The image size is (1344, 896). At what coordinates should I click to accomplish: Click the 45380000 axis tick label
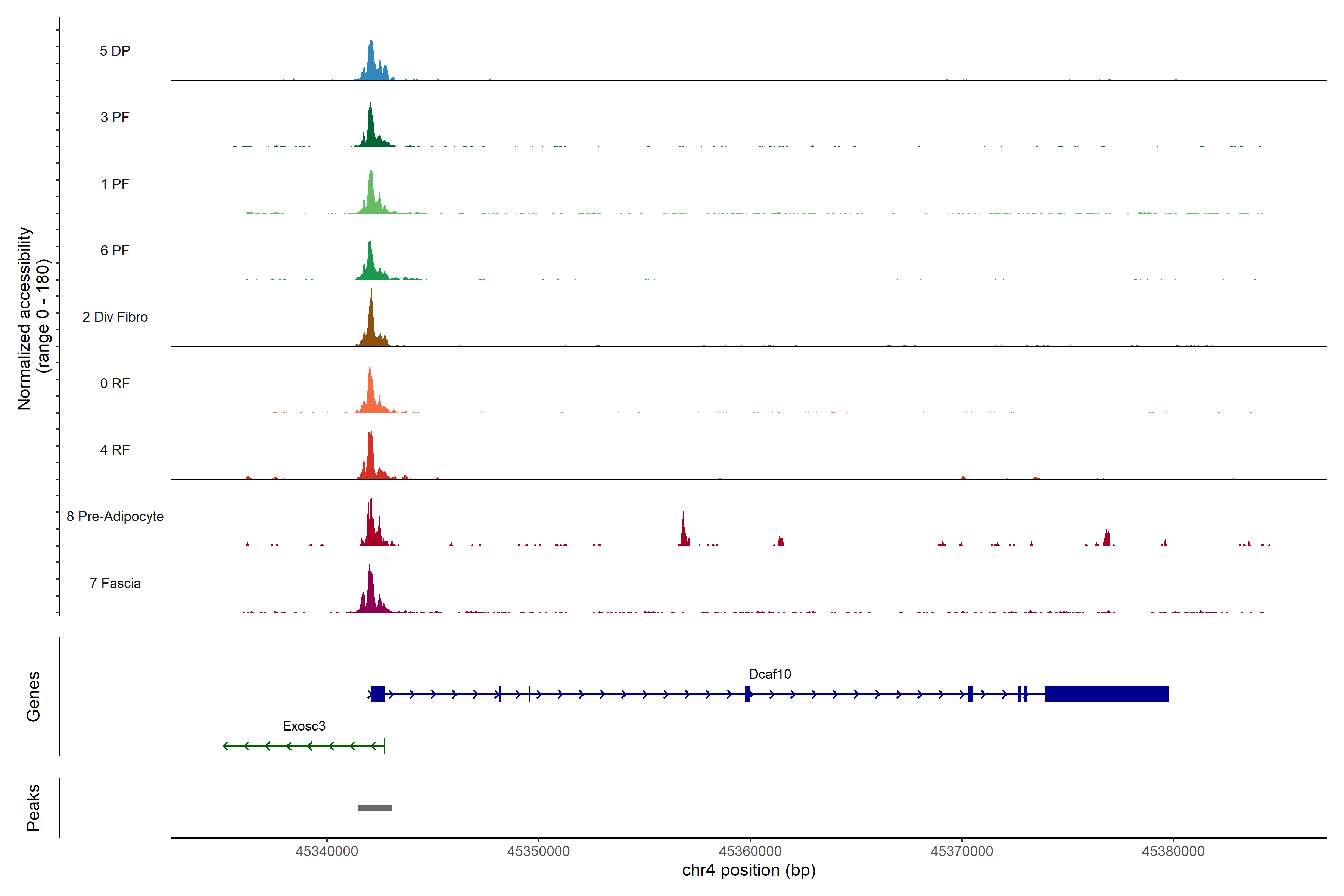[1173, 851]
